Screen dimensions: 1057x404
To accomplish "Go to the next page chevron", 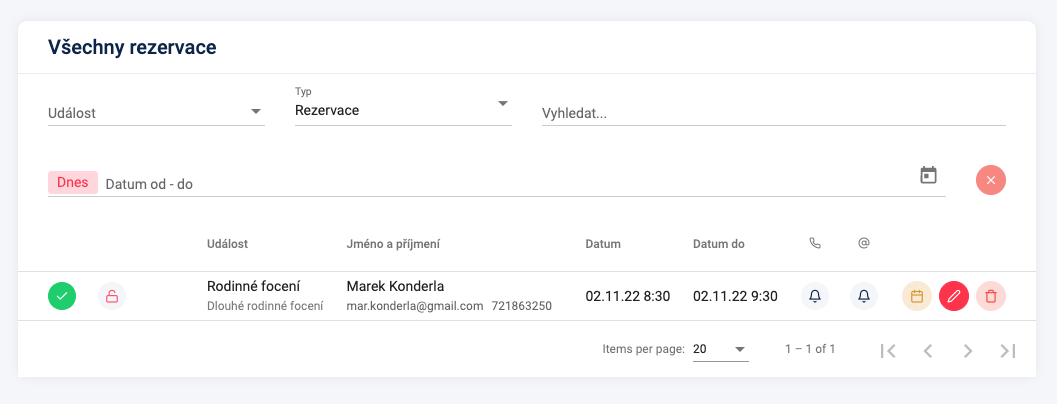I will pos(968,350).
